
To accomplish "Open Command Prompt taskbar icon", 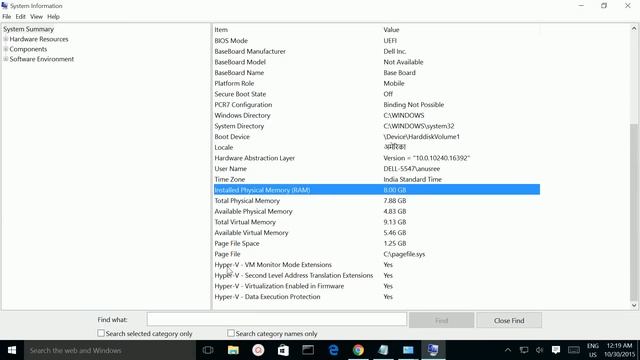I will [x=308, y=350].
